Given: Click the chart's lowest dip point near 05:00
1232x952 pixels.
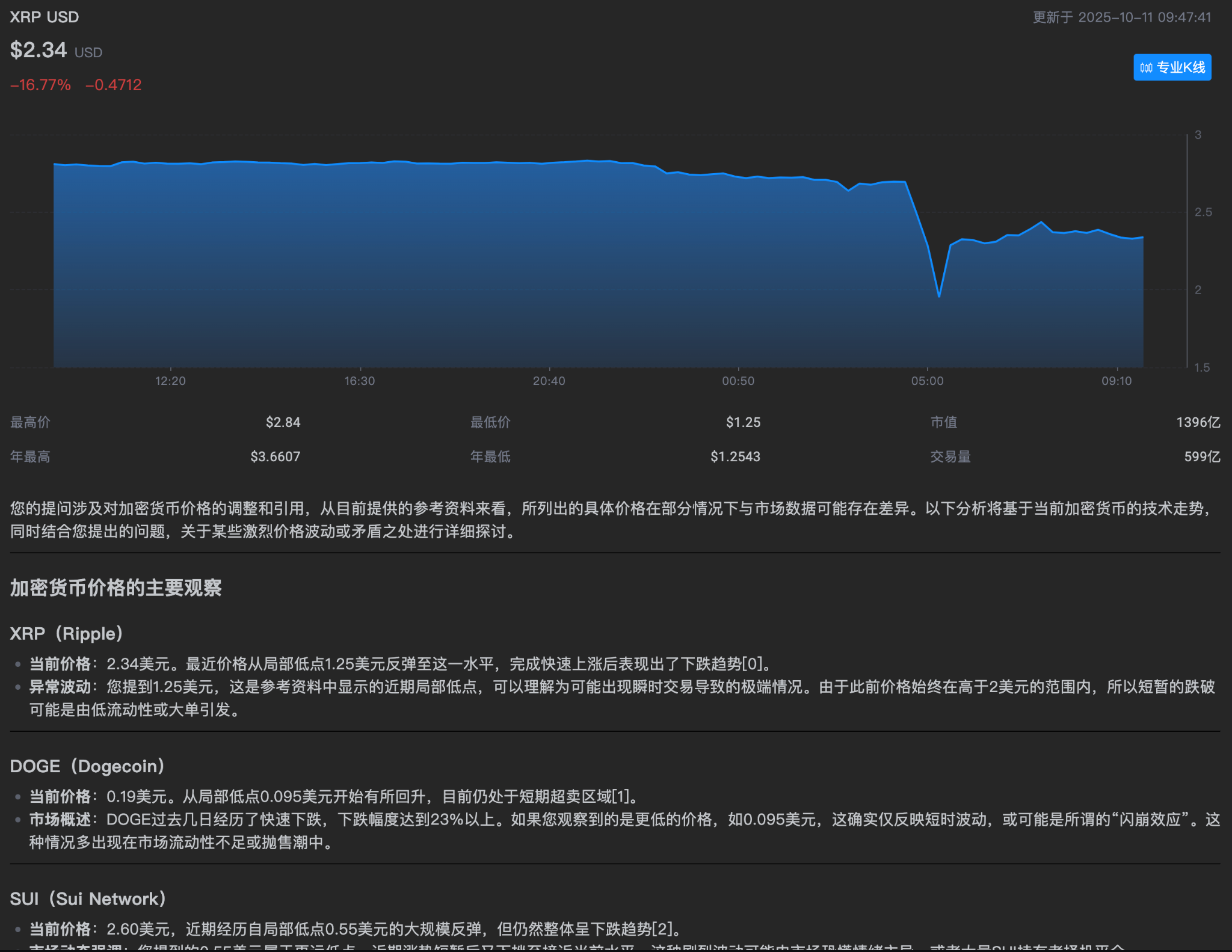Looking at the screenshot, I should [x=938, y=296].
